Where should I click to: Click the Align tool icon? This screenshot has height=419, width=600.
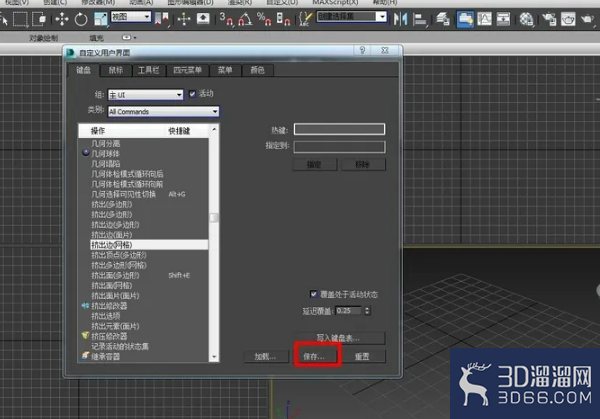(x=420, y=19)
